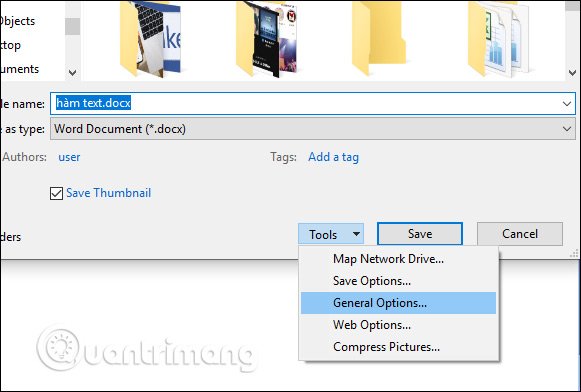Choose Web Options menu entry
This screenshot has width=581, height=392.
pos(398,325)
